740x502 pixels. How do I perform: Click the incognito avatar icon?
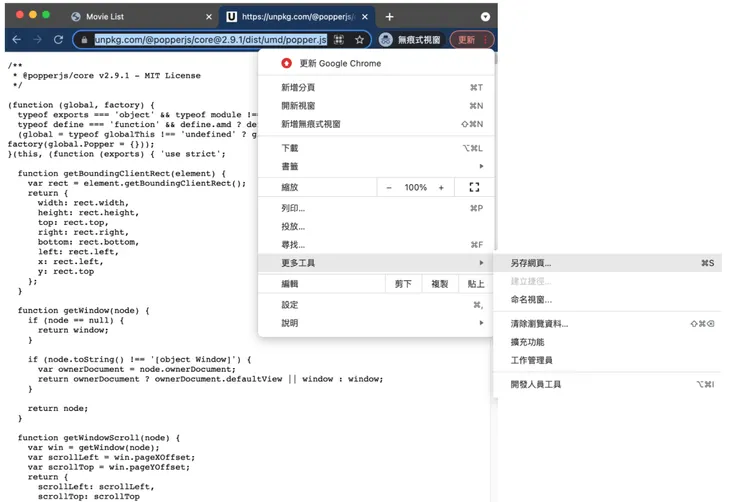(386, 40)
